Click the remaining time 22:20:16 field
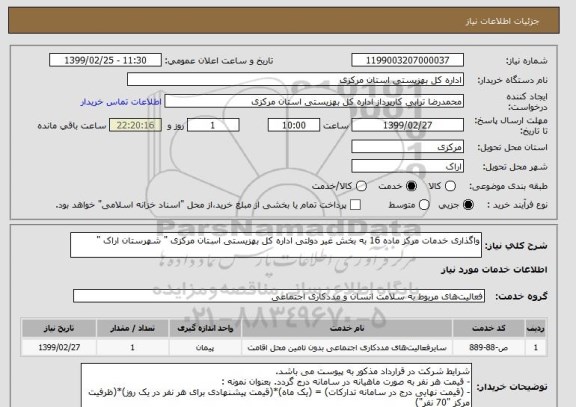The width and height of the screenshot is (576, 407). click(136, 125)
